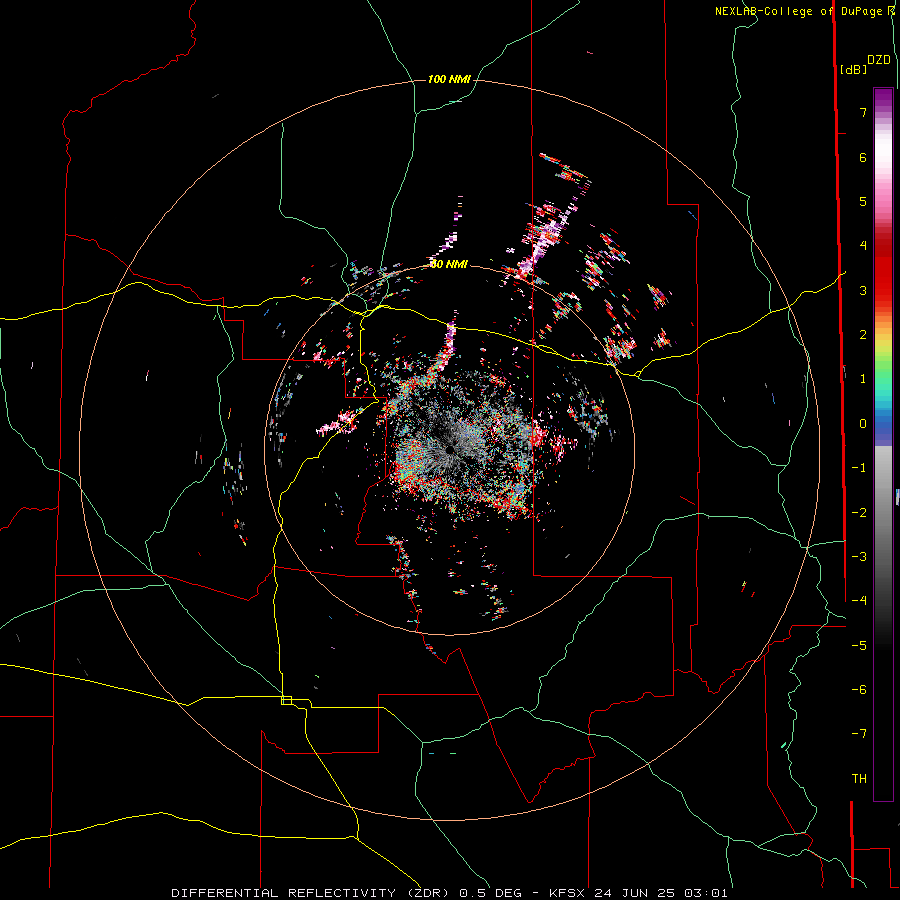The height and width of the screenshot is (900, 900).
Task: Click the KFSX radar site identifier
Action: pyautogui.click(x=568, y=893)
